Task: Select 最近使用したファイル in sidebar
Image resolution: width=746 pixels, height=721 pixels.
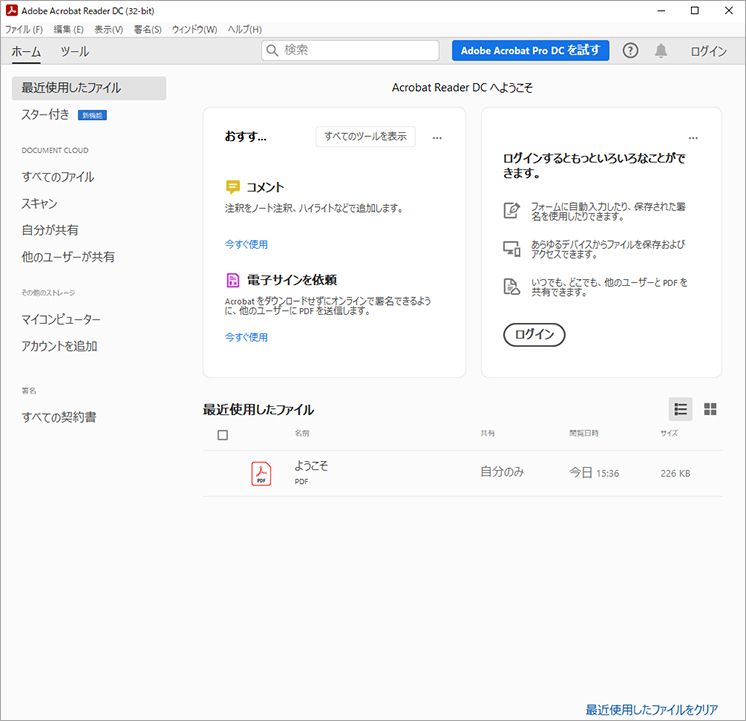Action: click(89, 88)
